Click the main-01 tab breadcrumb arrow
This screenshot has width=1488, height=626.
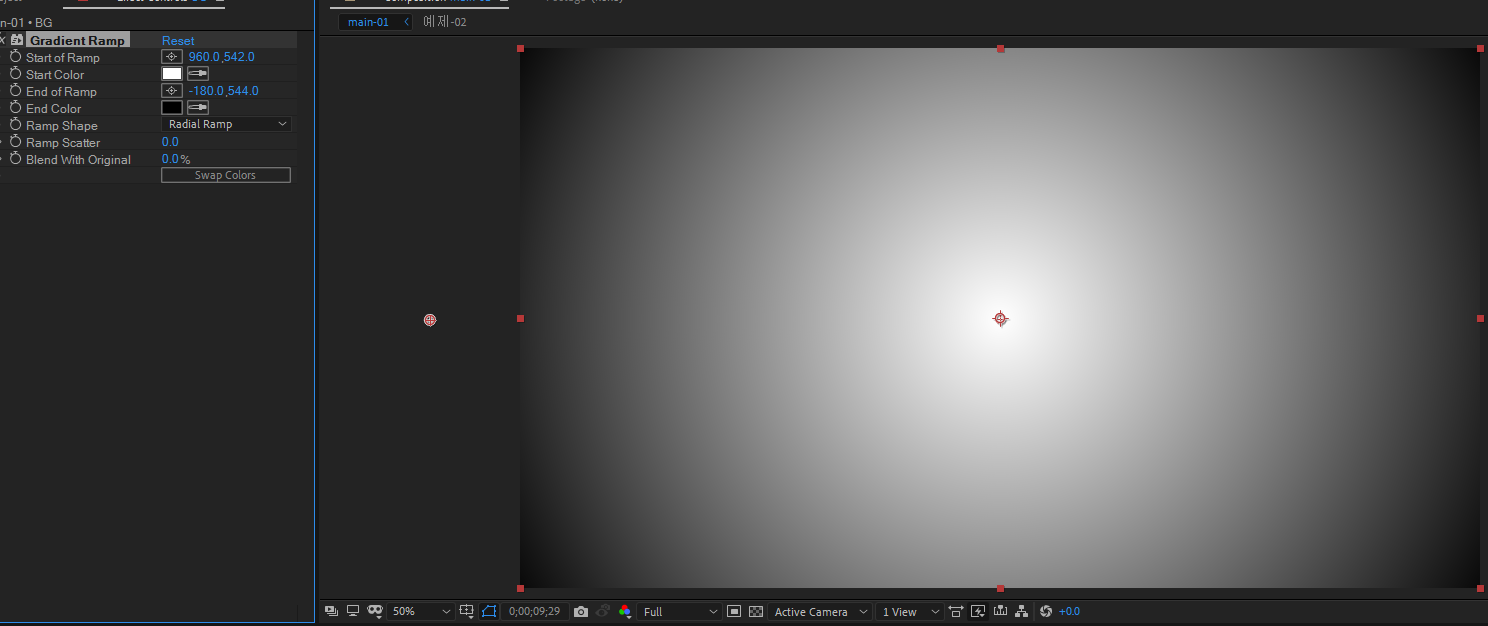click(405, 22)
